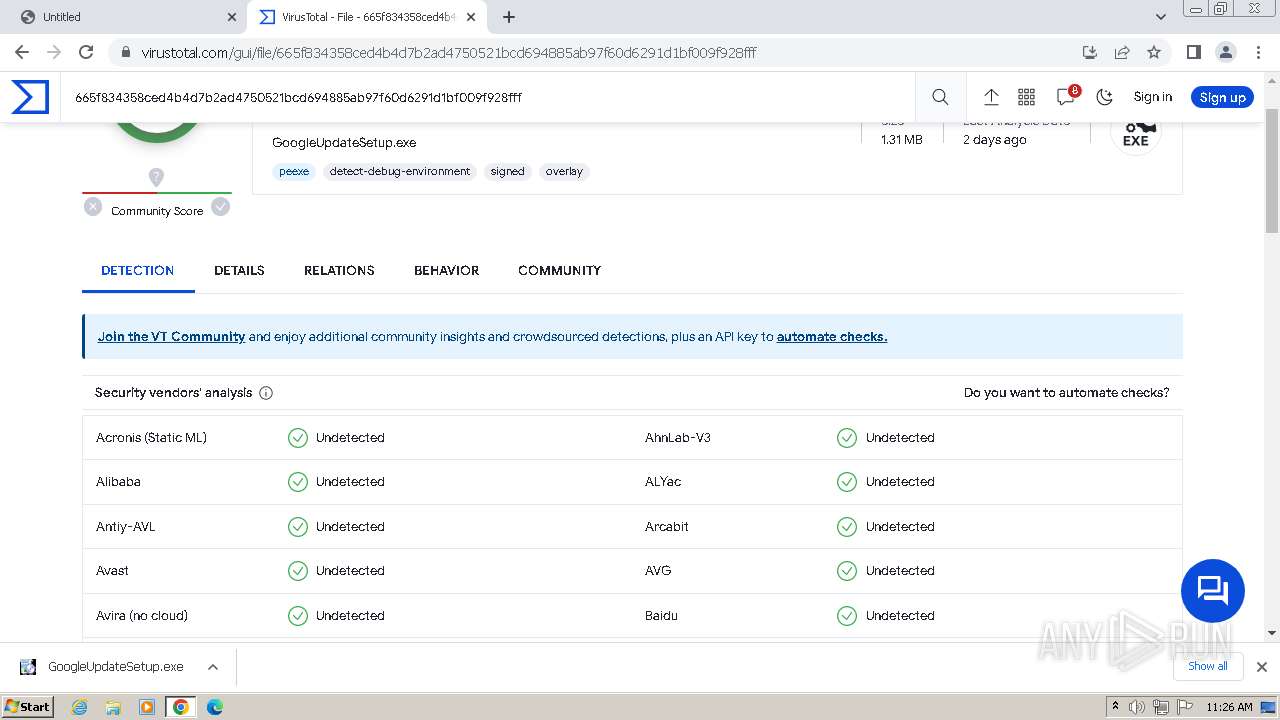
Task: Open Microsoft Edge from taskbar
Action: click(214, 707)
